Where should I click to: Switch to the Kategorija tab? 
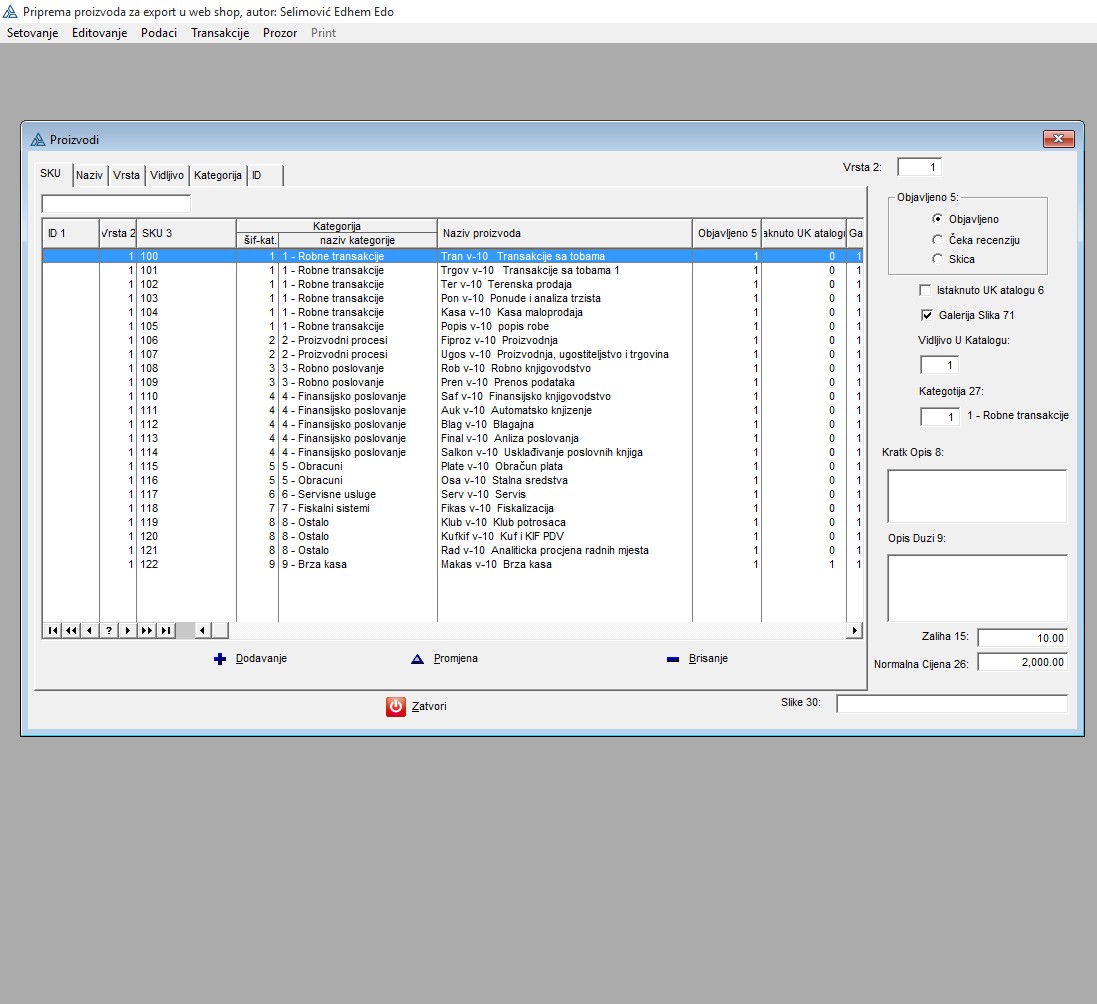(x=218, y=175)
